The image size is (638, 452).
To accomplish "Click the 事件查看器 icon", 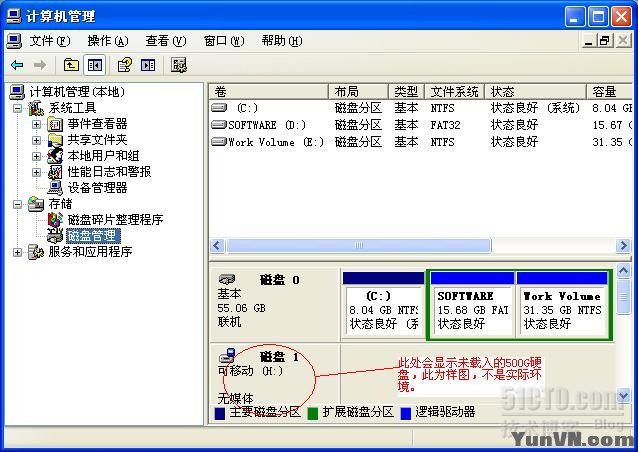I will pos(55,124).
